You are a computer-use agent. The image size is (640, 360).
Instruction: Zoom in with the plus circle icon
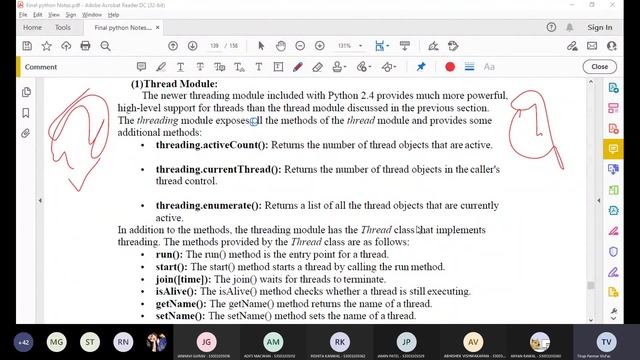[320, 46]
